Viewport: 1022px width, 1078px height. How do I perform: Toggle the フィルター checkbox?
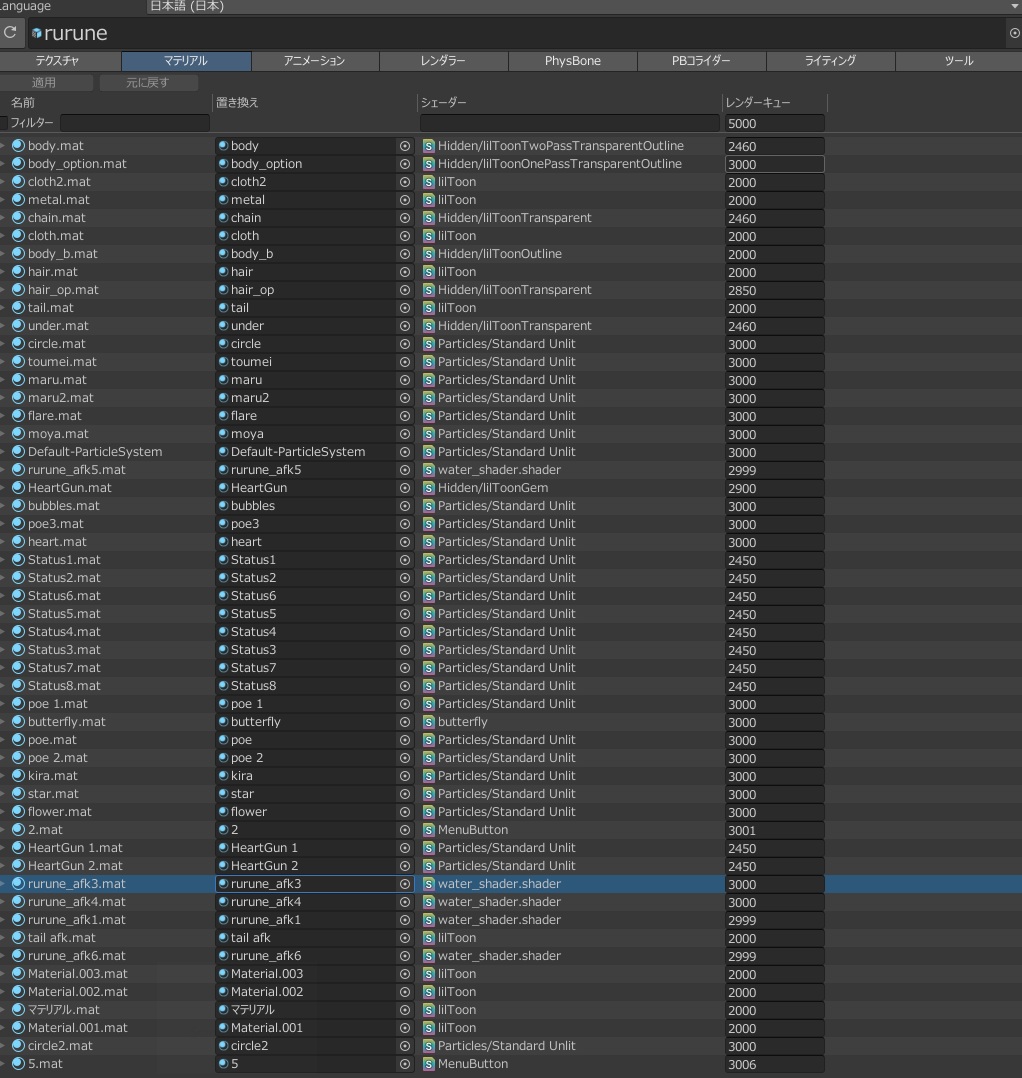(4, 123)
